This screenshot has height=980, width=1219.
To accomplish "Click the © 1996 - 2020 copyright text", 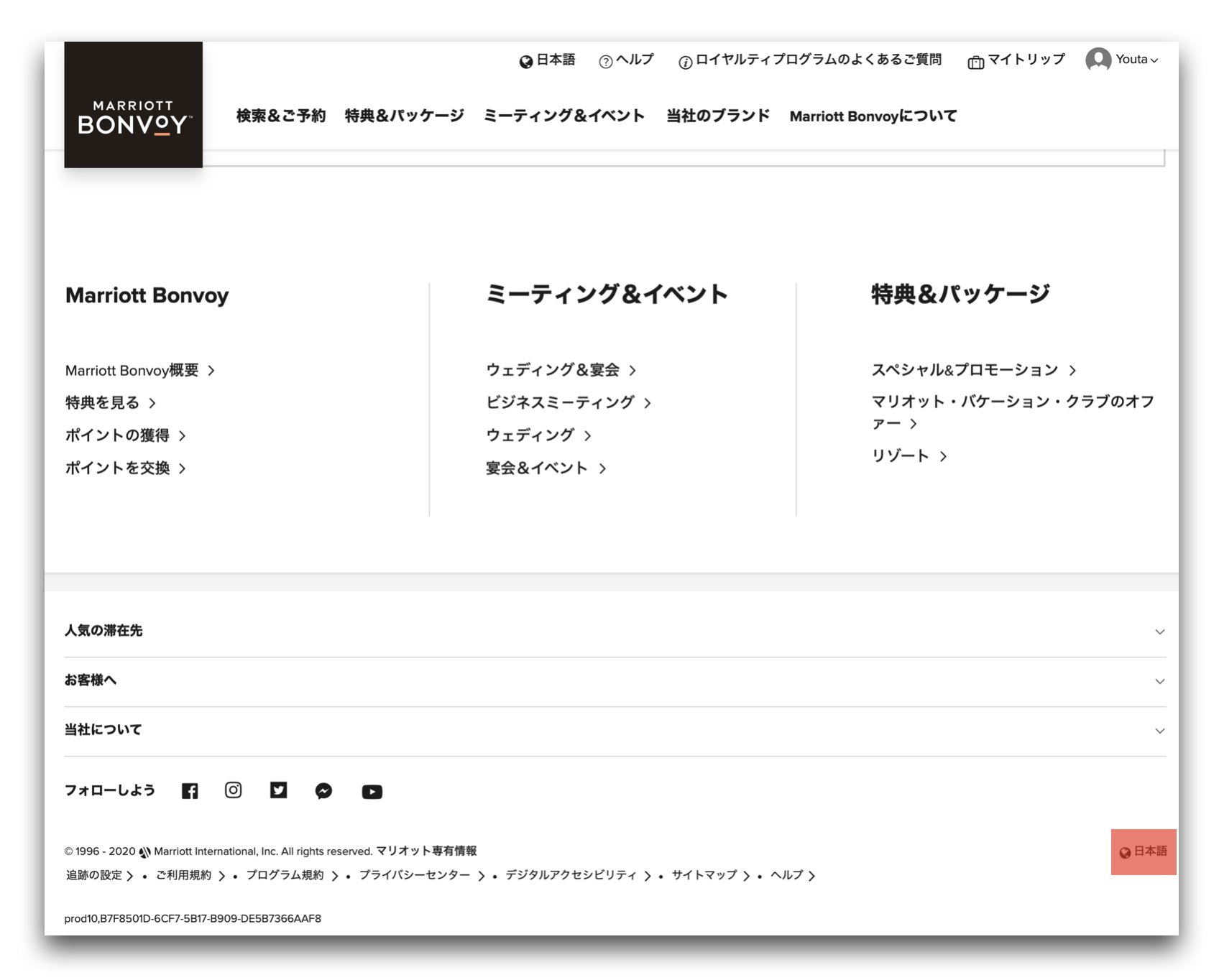I will [100, 851].
